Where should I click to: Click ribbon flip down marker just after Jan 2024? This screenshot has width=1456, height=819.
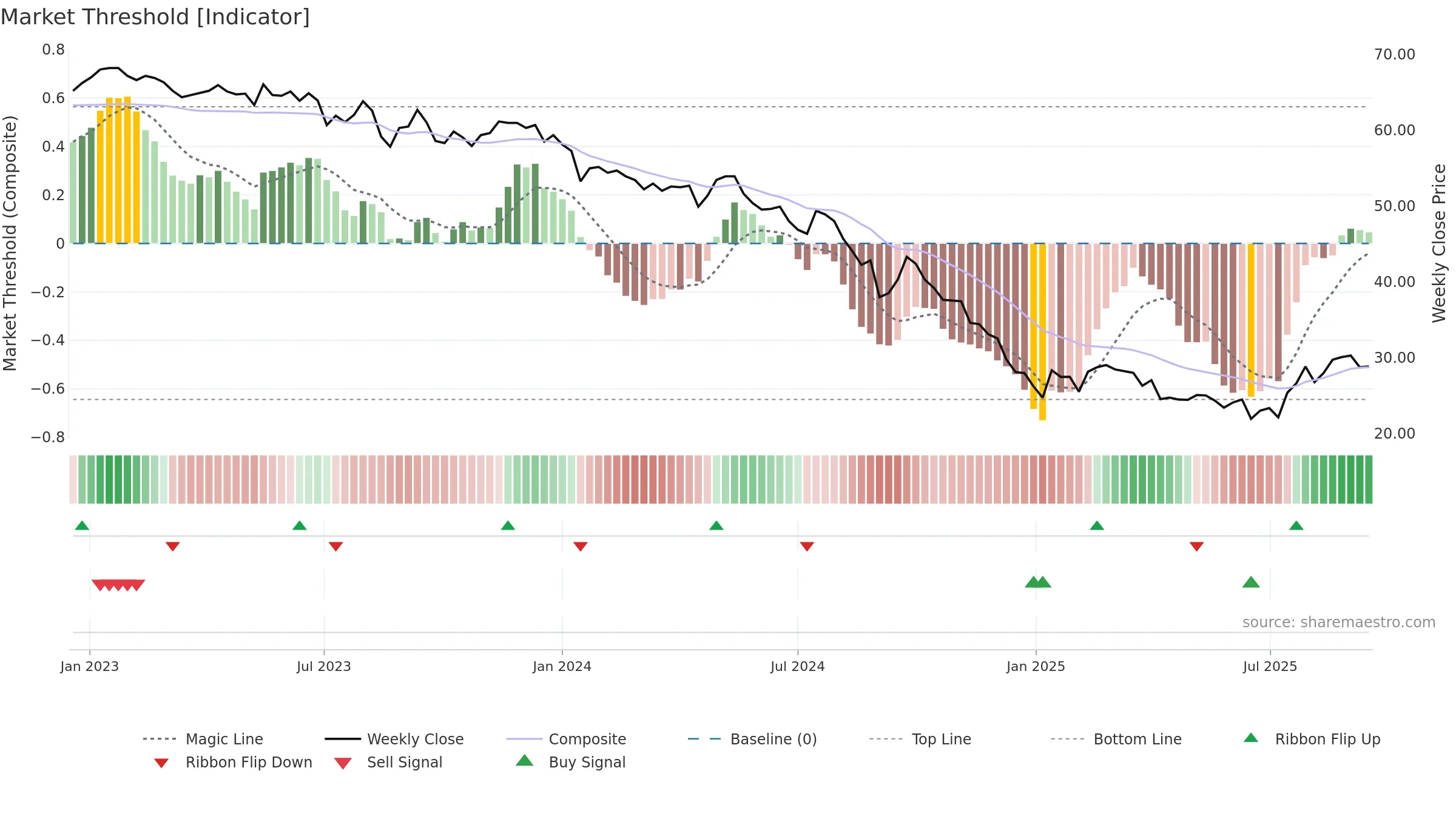(x=580, y=547)
